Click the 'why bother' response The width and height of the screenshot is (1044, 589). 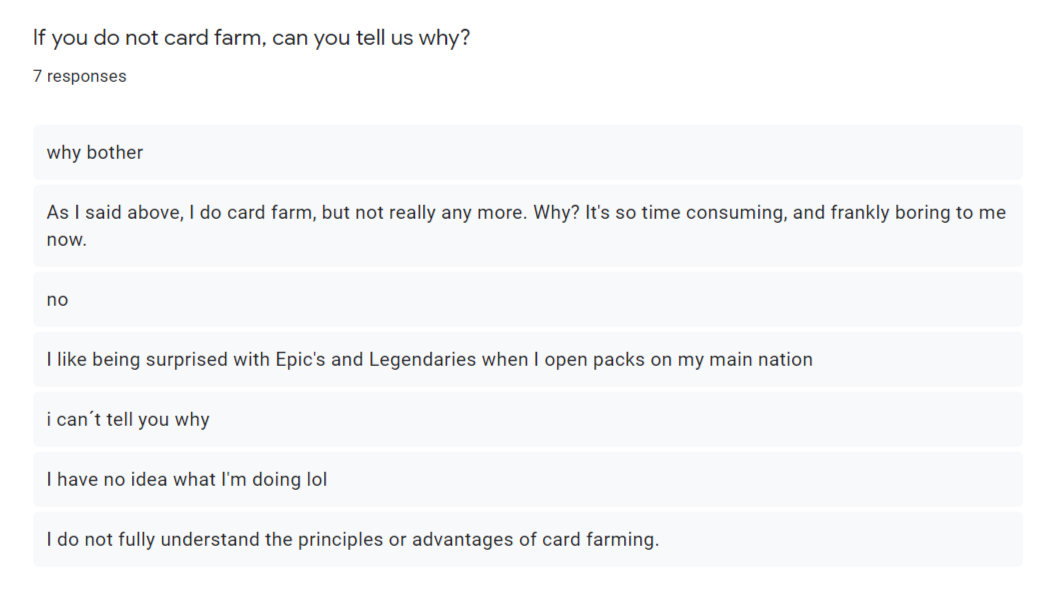tap(95, 153)
